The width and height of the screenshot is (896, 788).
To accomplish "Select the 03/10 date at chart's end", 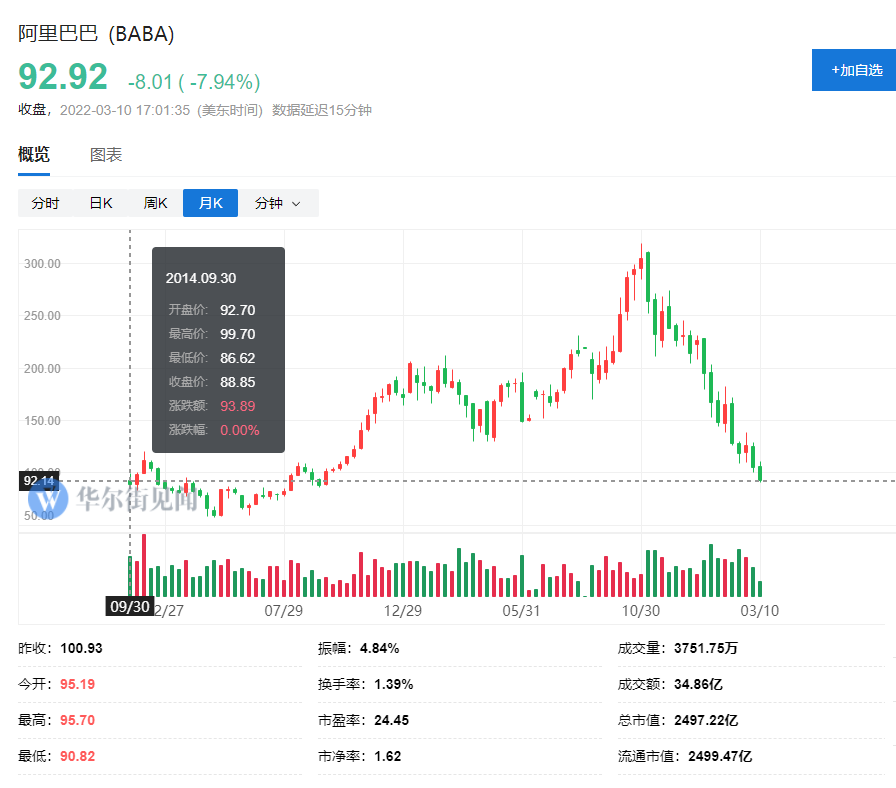I will pos(759,609).
